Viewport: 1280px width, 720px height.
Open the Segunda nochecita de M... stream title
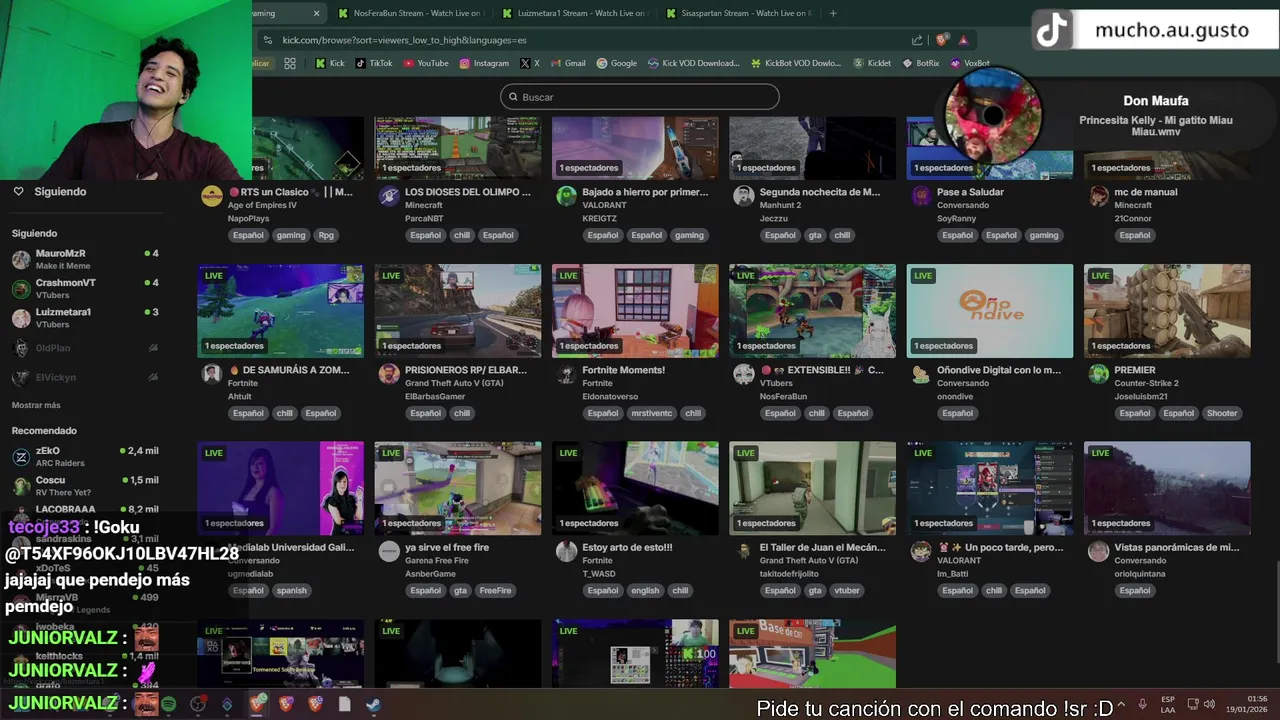coord(820,192)
